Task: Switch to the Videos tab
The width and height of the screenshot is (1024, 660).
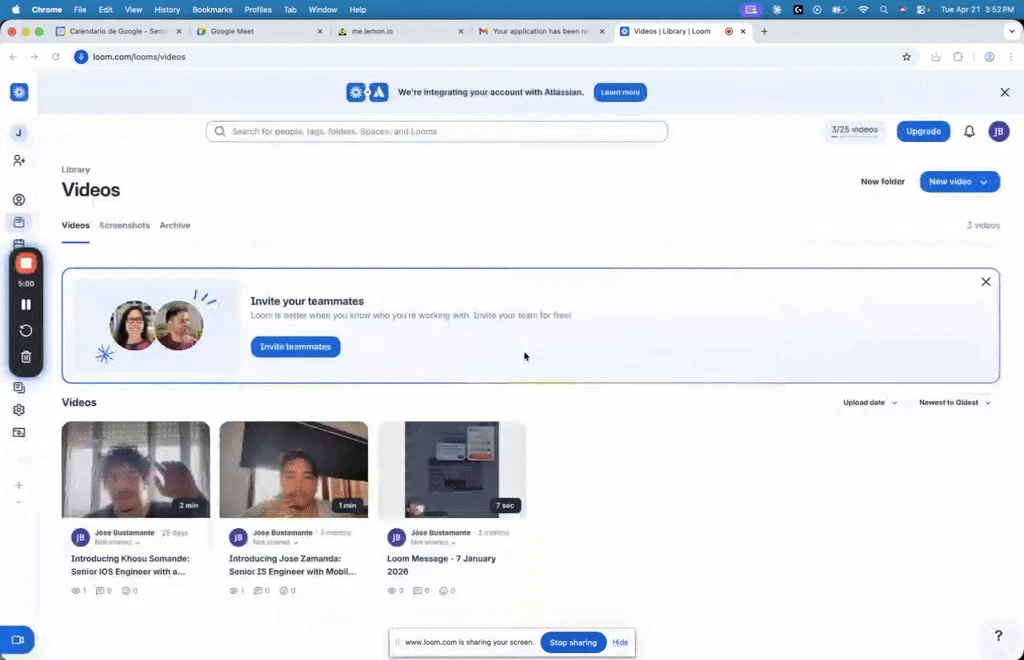Action: pos(76,225)
